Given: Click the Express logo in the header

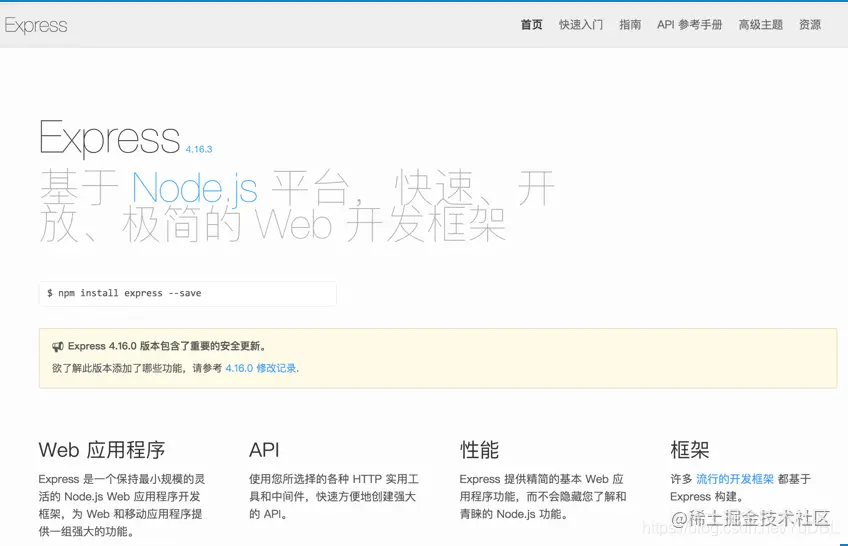Looking at the screenshot, I should [36, 25].
